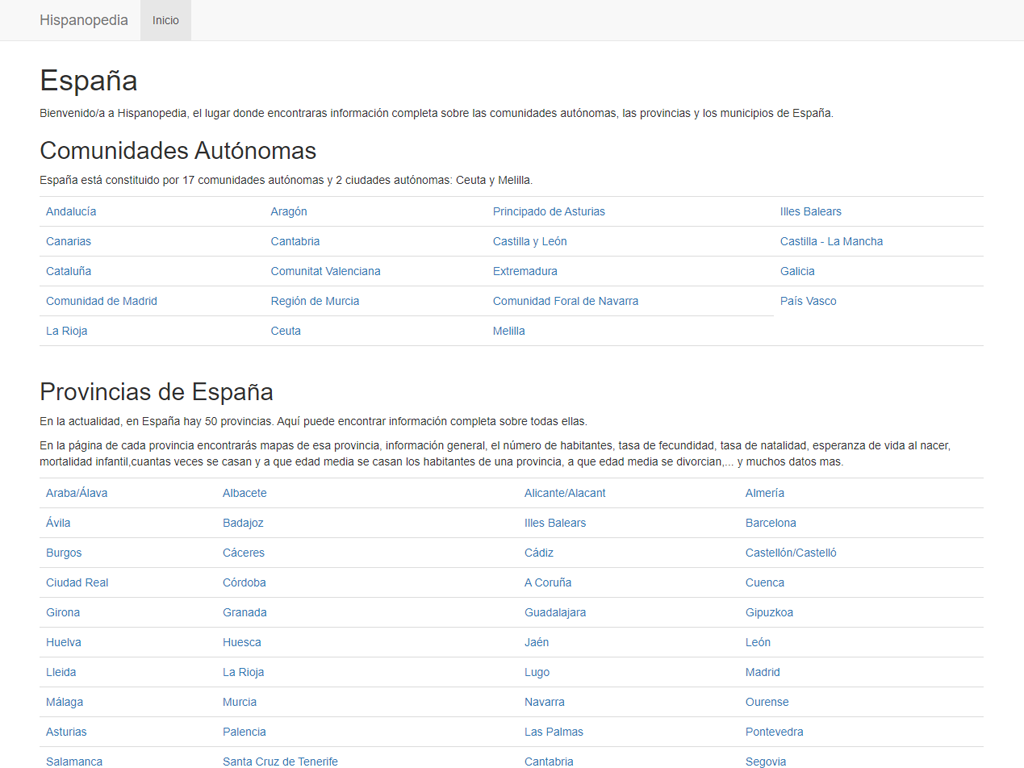Open the Andalucía community page
The height and width of the screenshot is (768, 1024).
[x=71, y=212]
